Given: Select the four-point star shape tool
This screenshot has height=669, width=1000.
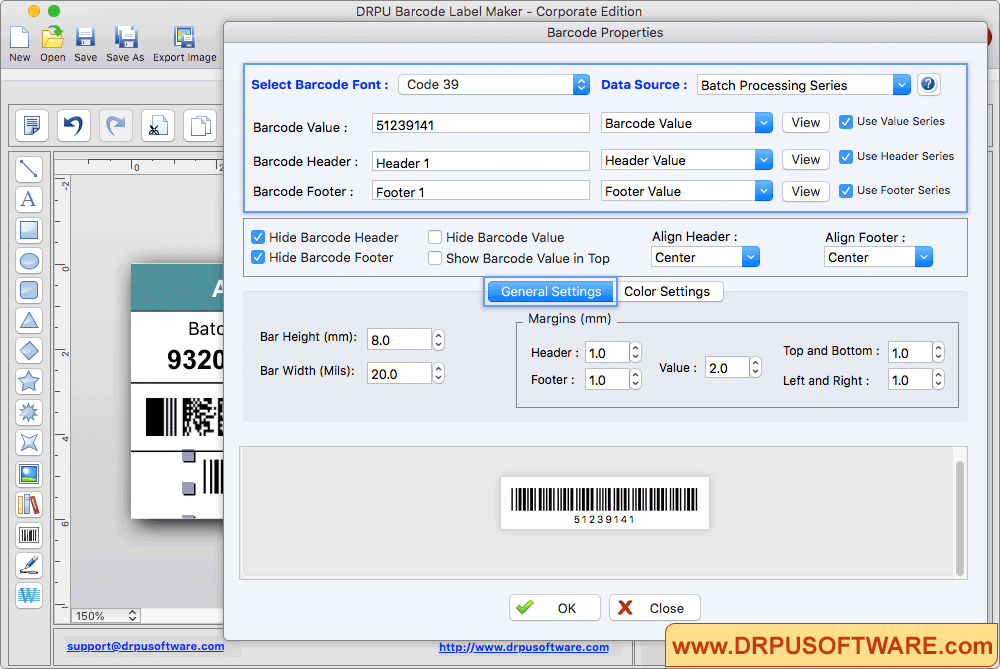Looking at the screenshot, I should pos(29,442).
